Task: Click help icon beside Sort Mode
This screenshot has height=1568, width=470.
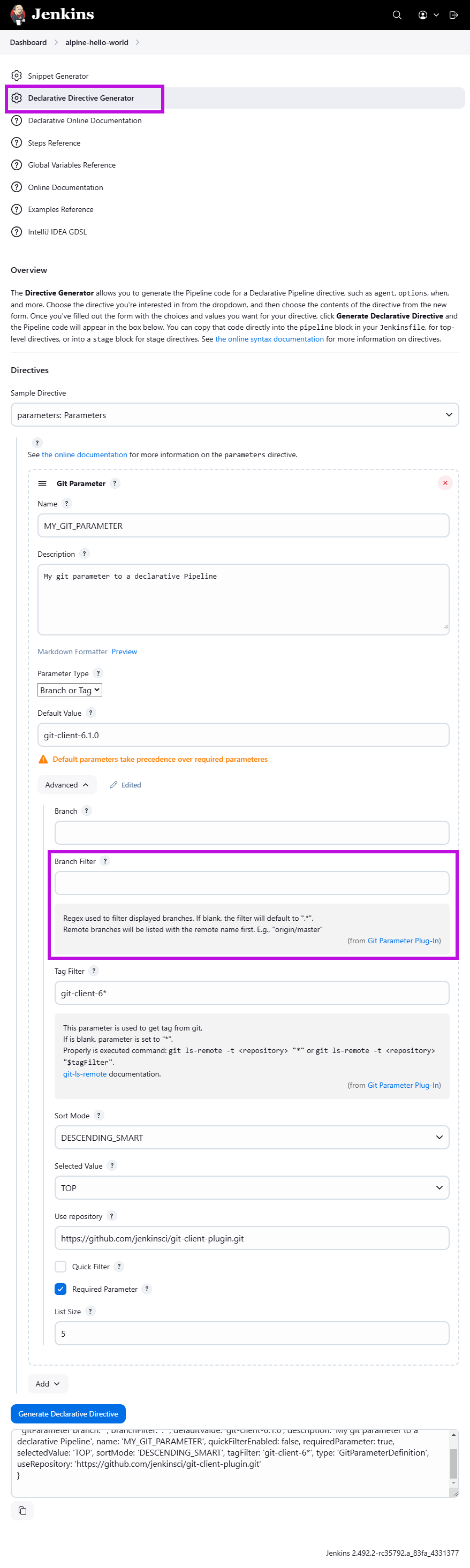Action: (98, 1115)
